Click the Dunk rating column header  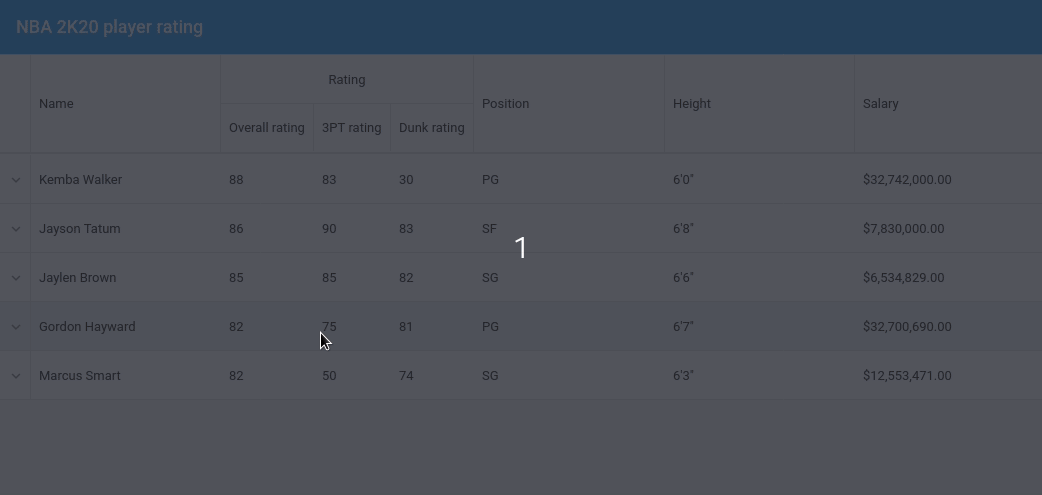(432, 128)
